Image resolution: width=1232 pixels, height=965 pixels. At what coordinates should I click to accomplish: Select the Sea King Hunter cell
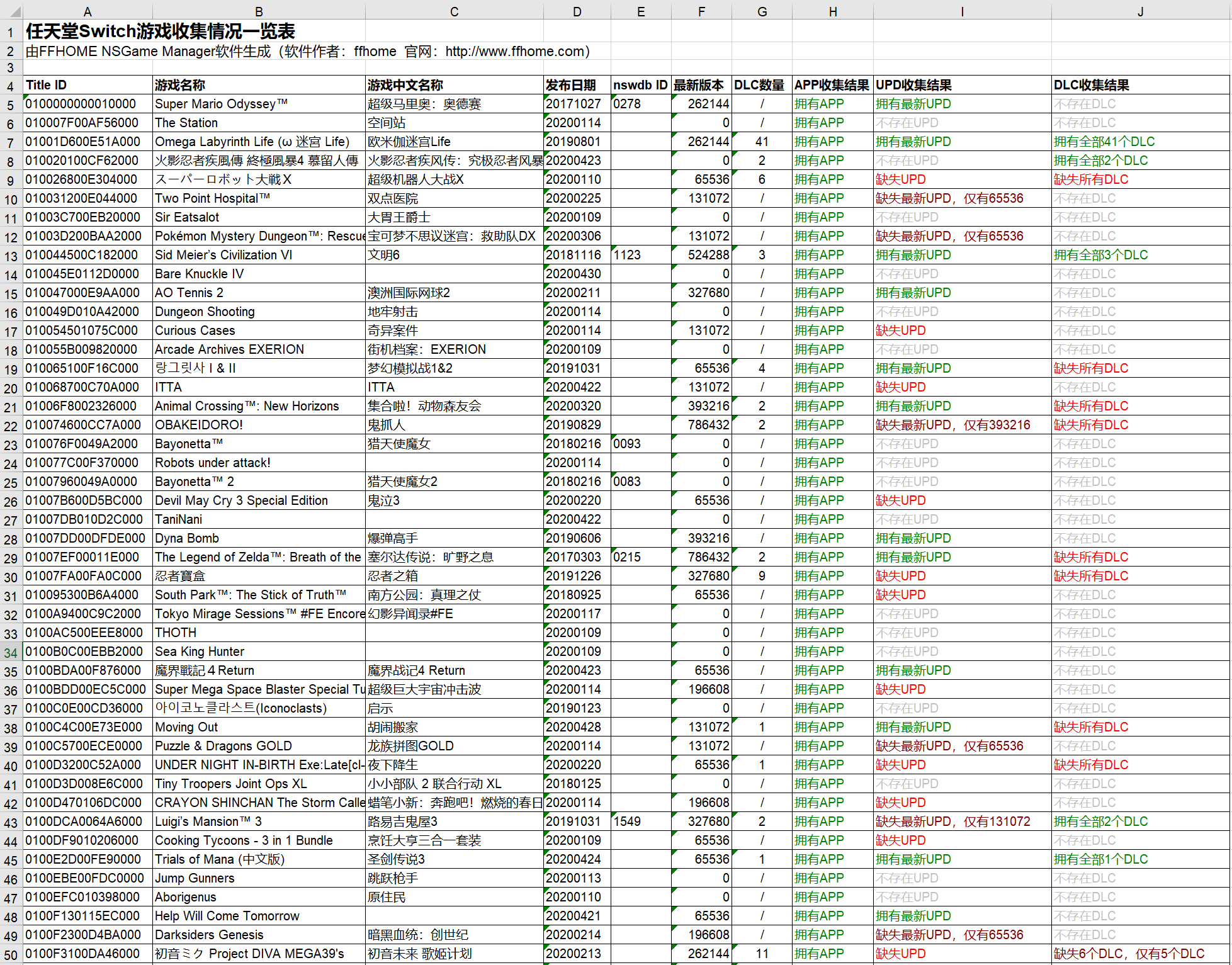point(259,652)
